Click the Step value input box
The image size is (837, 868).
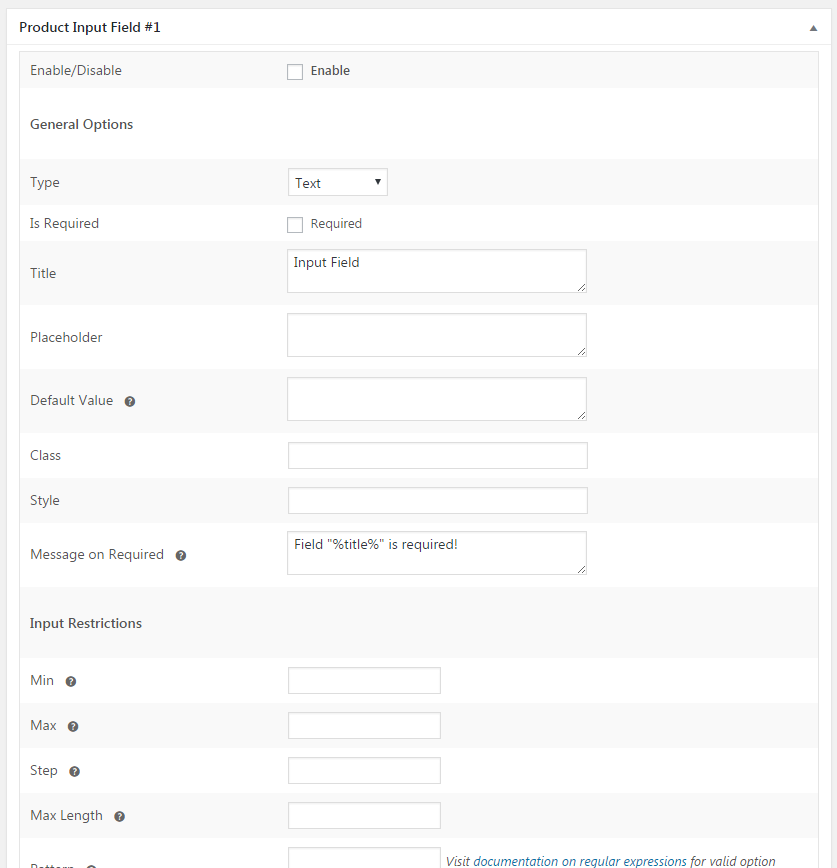(364, 771)
